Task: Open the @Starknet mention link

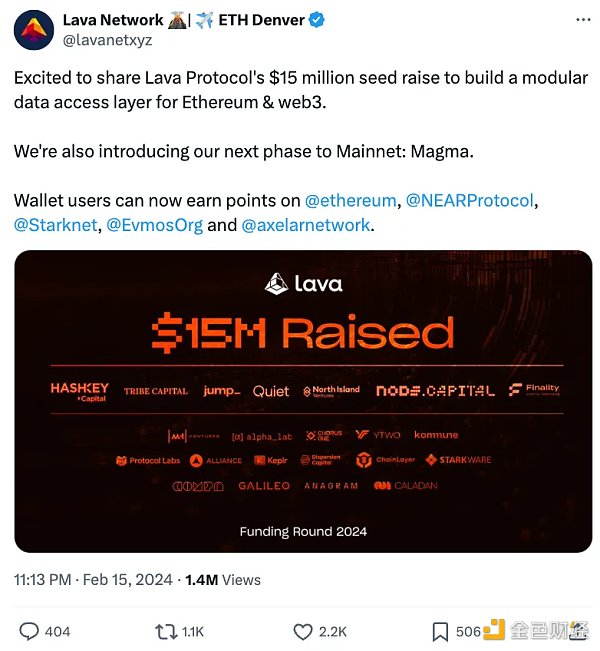Action: (x=56, y=225)
